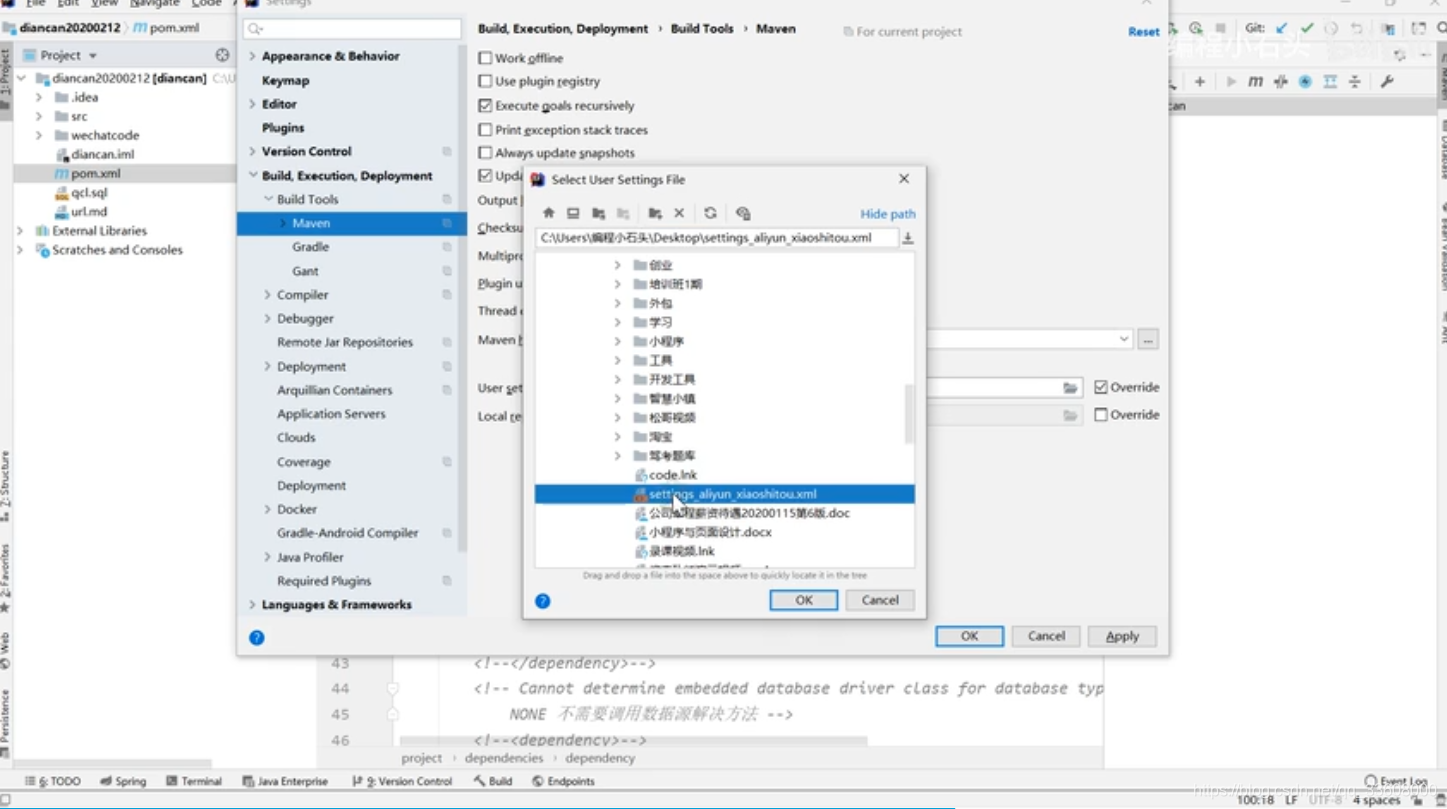Click Git commit green checkmark

(1306, 29)
